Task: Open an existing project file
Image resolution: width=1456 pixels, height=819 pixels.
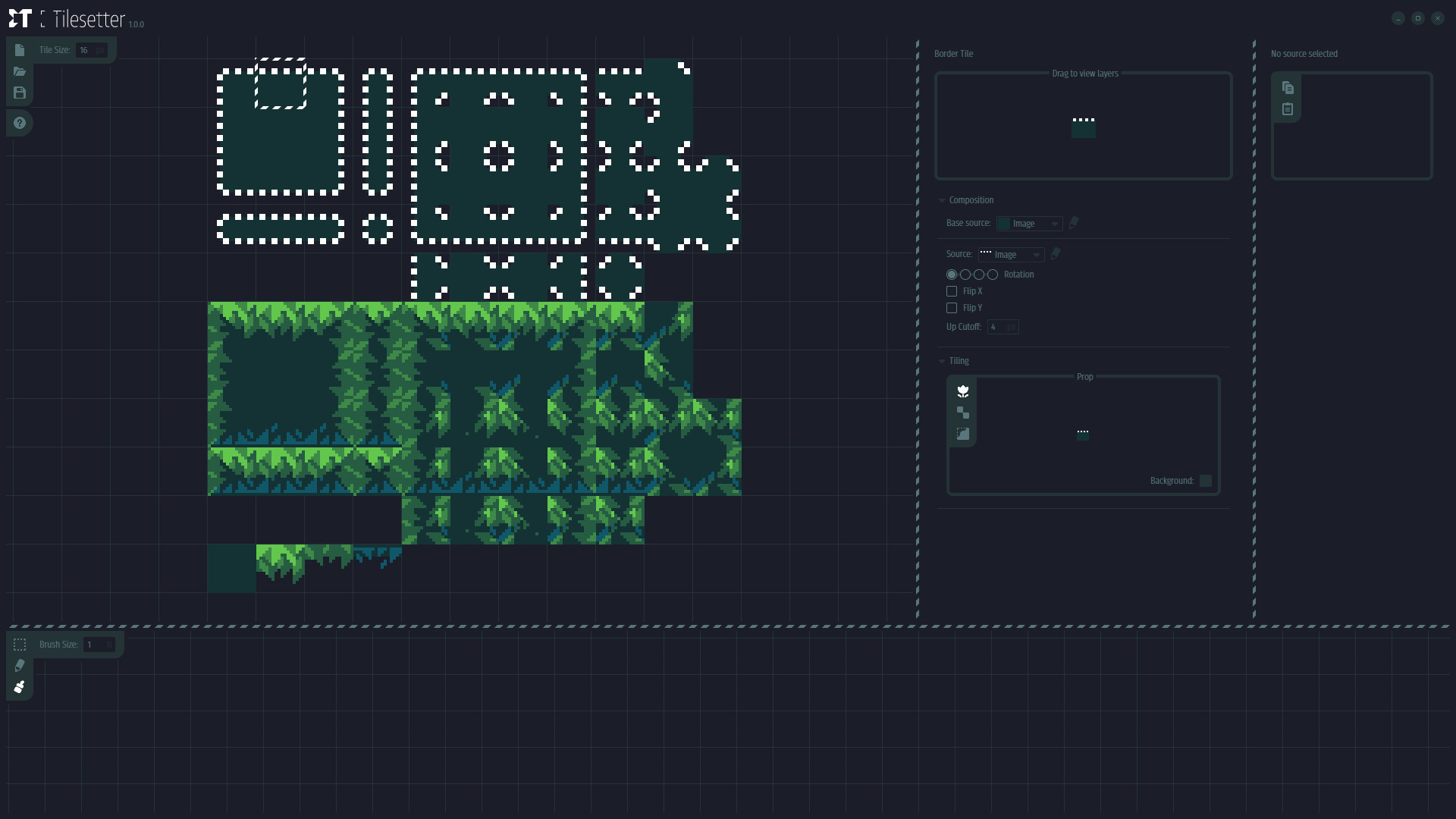Action: (x=20, y=72)
